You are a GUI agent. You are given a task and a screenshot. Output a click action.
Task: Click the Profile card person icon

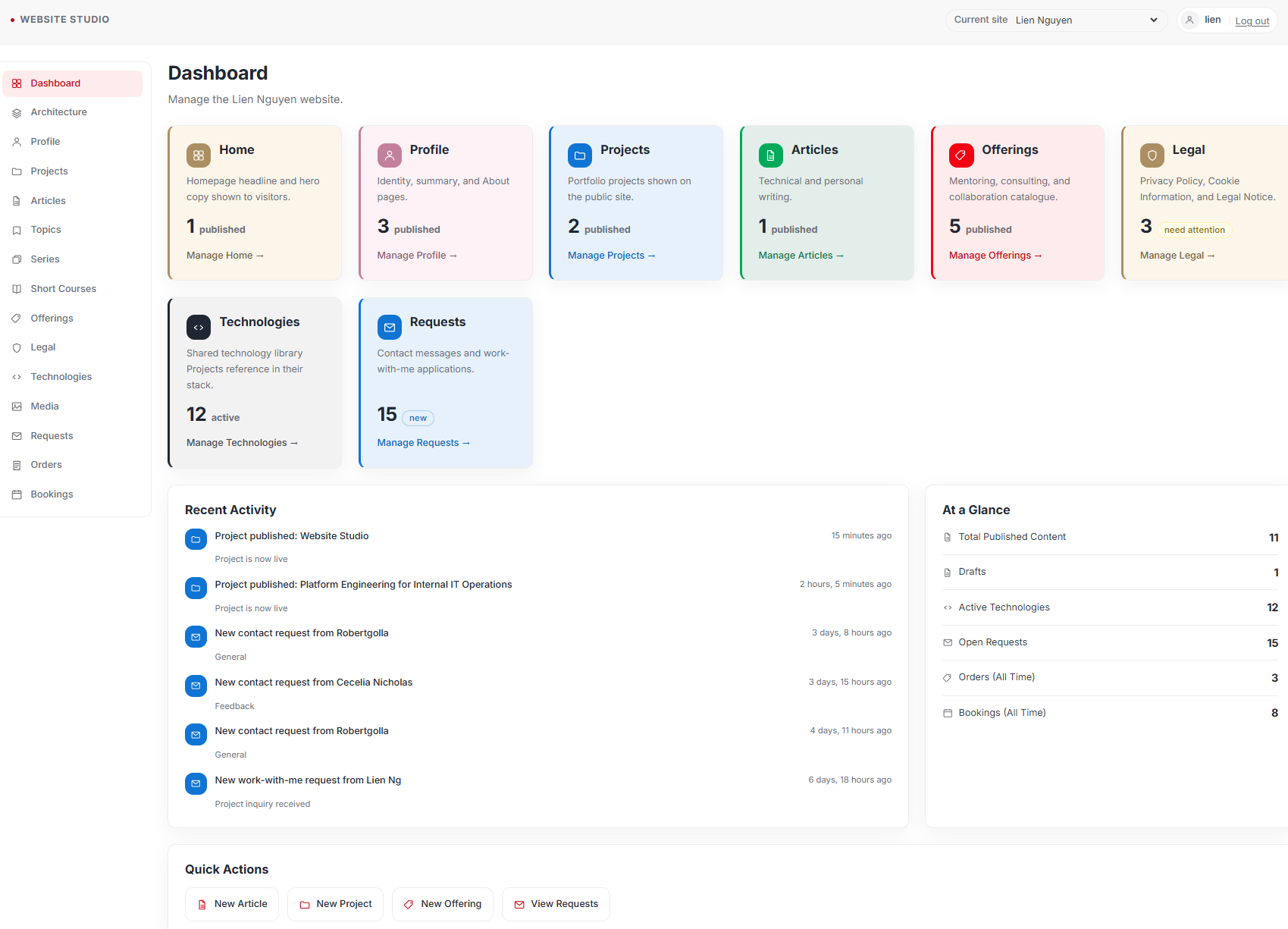point(389,155)
